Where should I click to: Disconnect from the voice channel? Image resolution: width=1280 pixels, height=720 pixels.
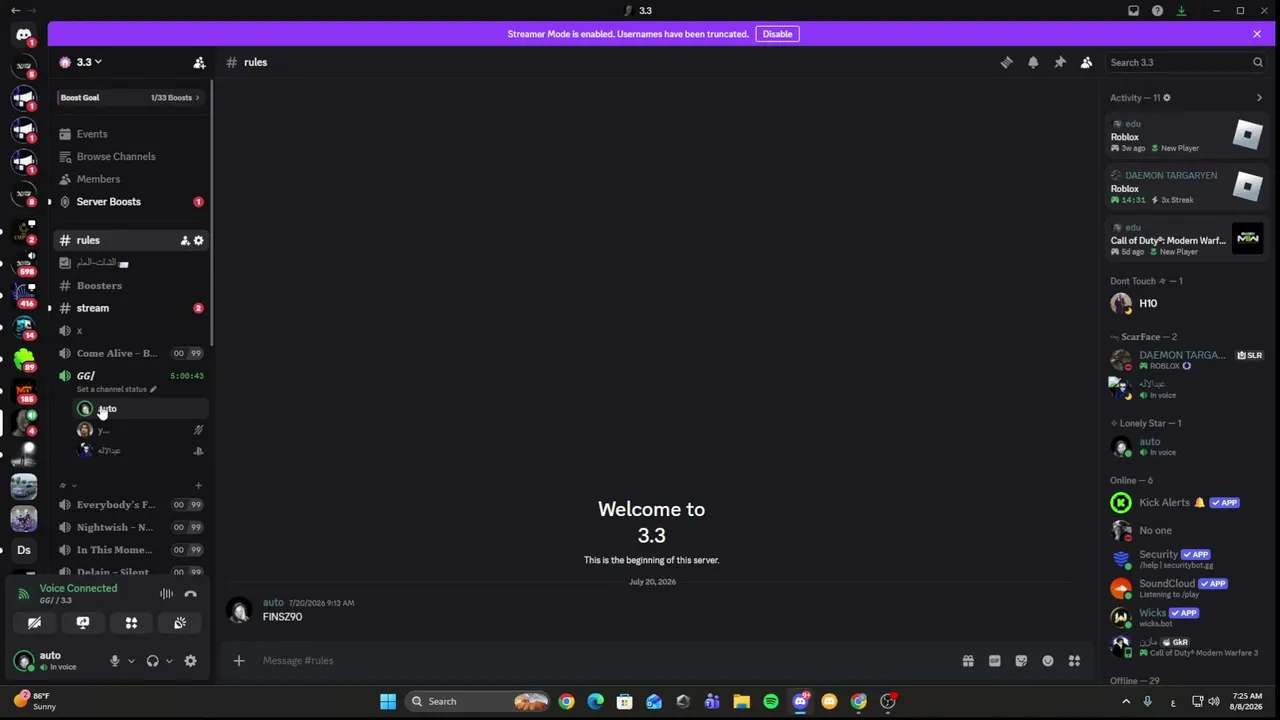[190, 594]
